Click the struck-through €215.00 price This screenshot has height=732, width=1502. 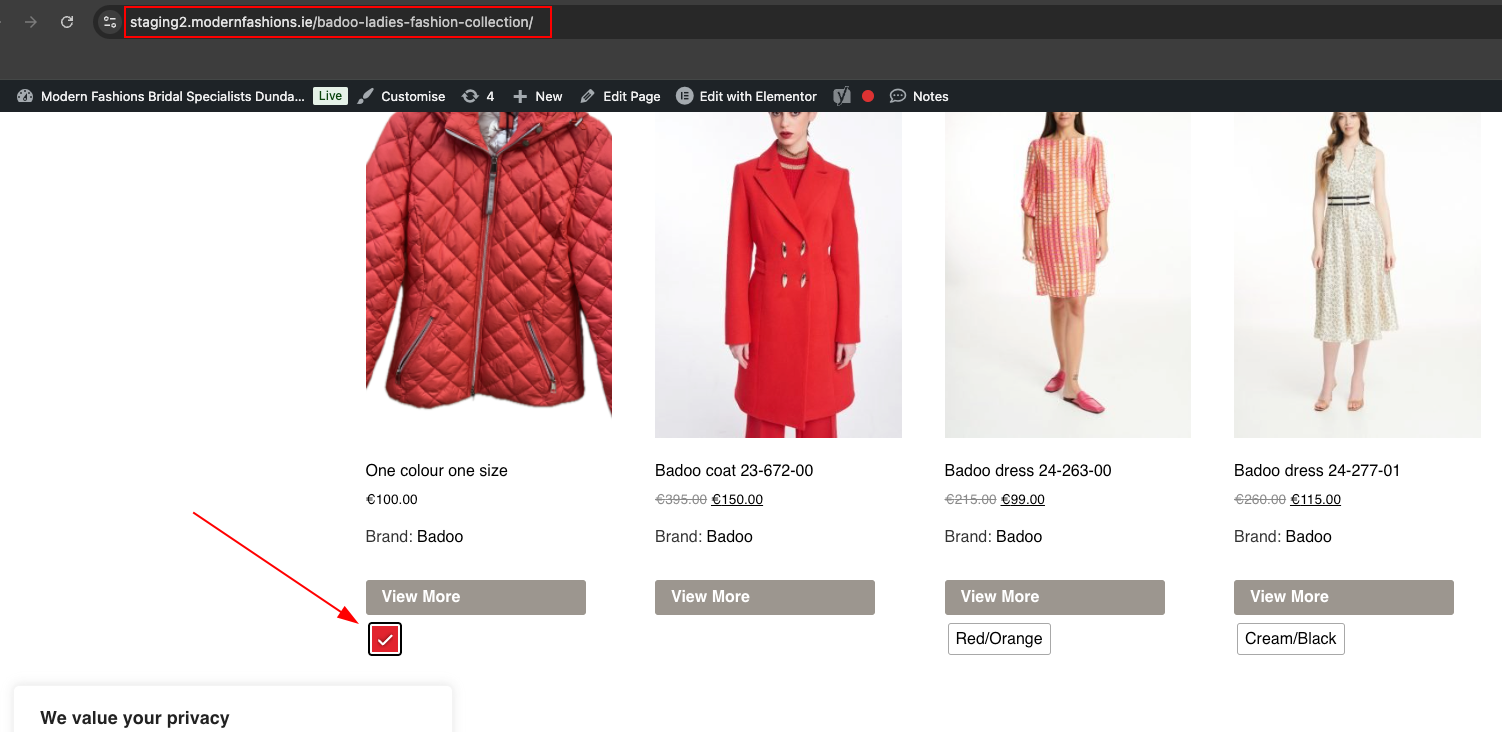(x=971, y=499)
